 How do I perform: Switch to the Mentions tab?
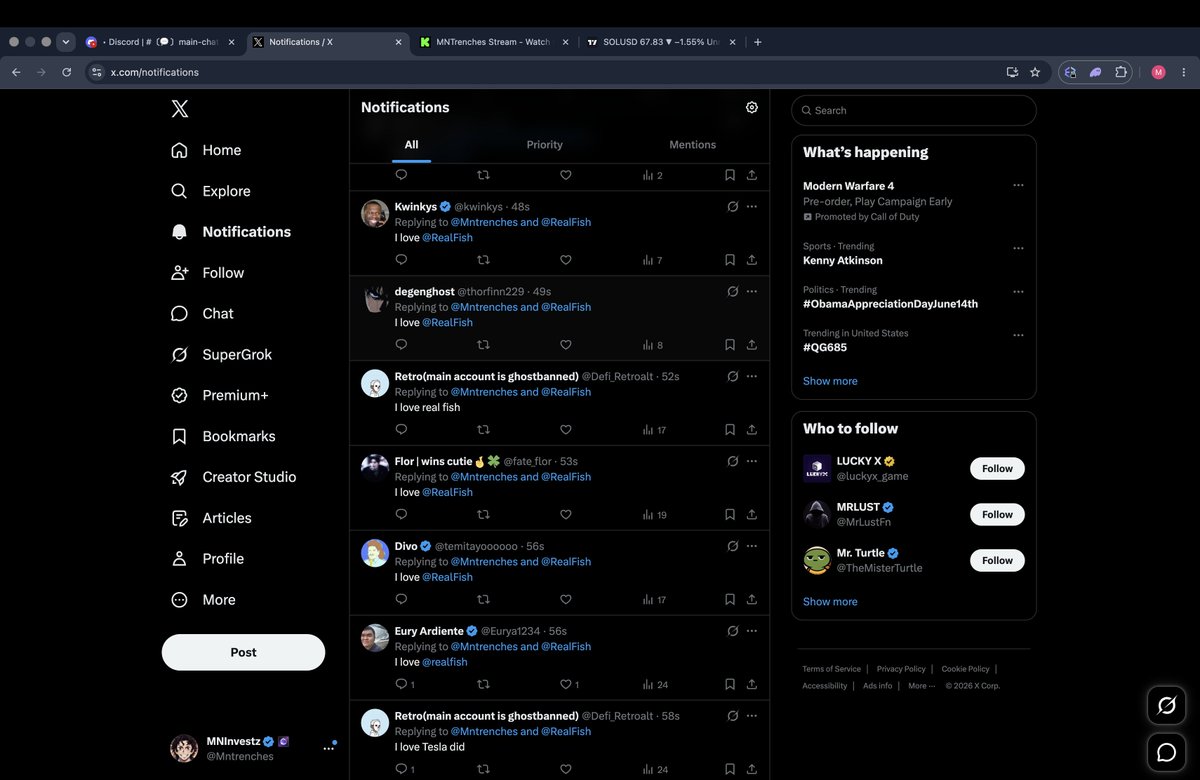click(x=692, y=145)
